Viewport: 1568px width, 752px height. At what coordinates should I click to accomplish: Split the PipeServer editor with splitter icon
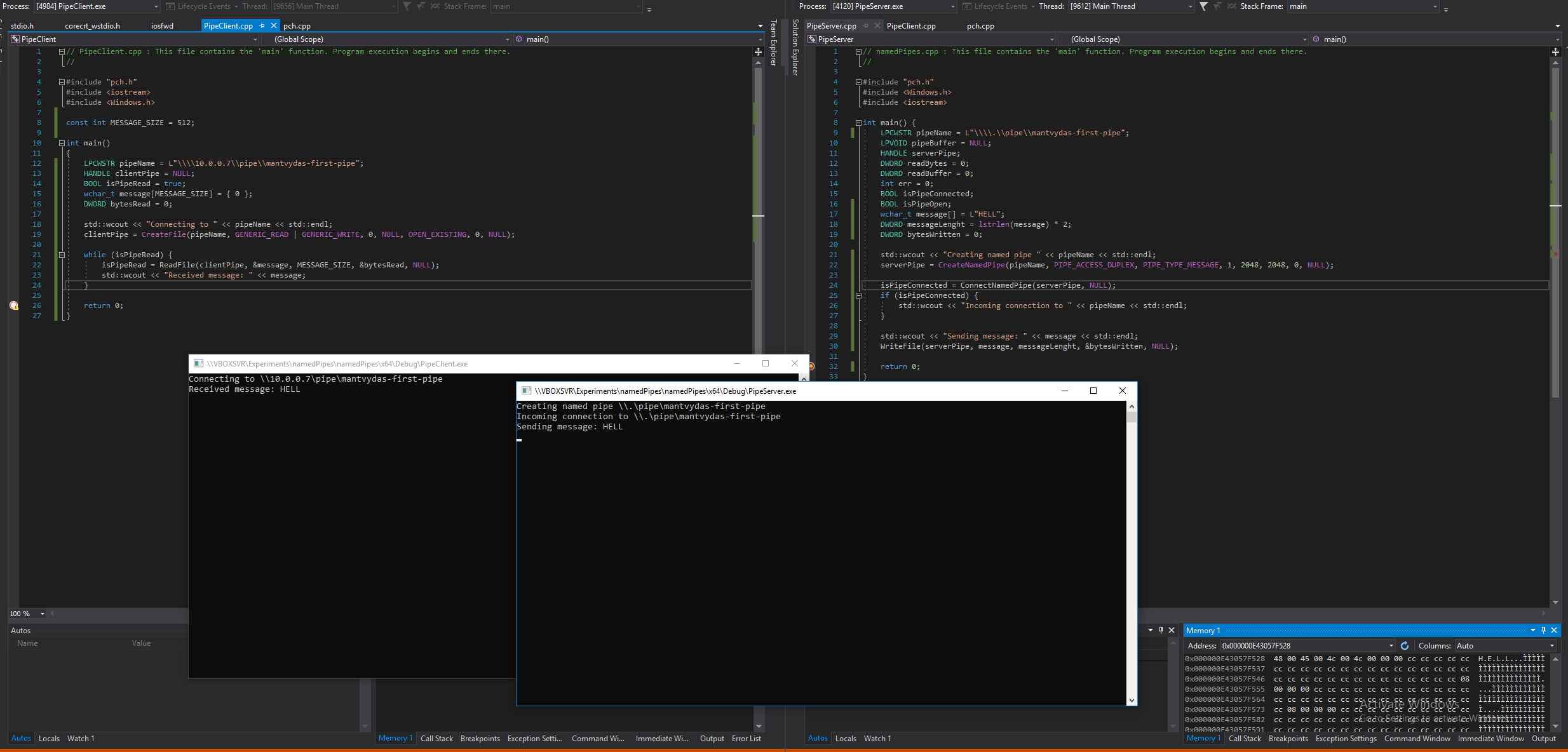(x=1555, y=51)
